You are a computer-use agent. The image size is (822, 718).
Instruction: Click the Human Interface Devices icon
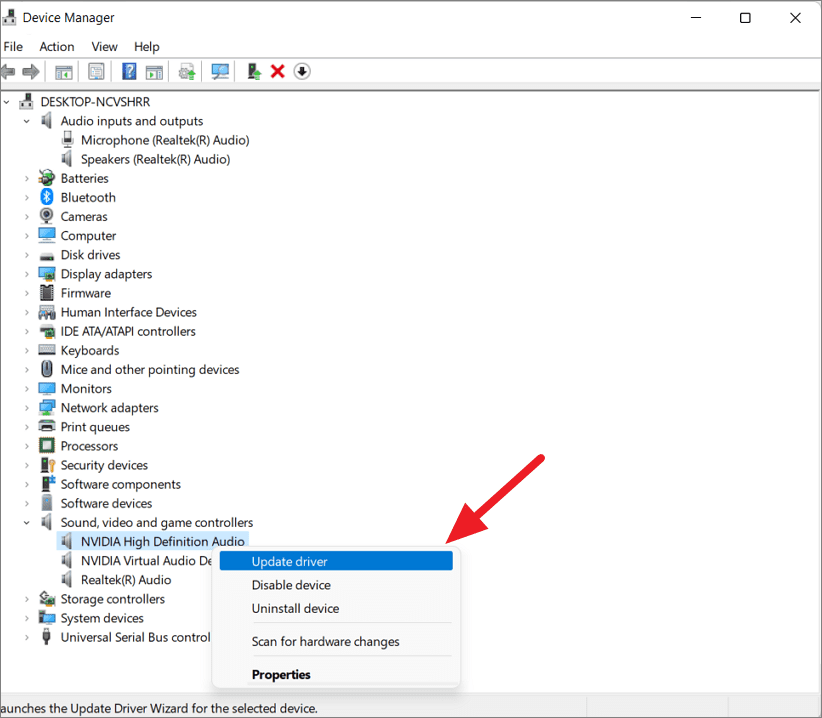point(47,312)
